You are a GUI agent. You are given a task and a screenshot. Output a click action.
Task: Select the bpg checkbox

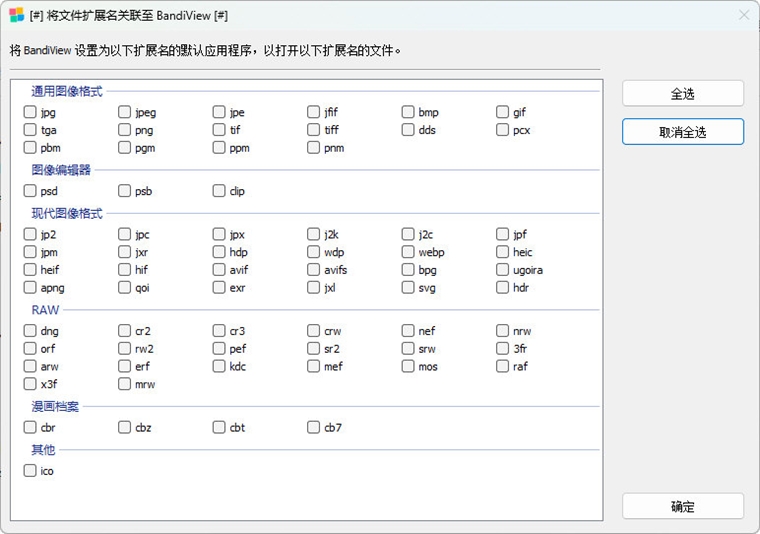coord(408,269)
